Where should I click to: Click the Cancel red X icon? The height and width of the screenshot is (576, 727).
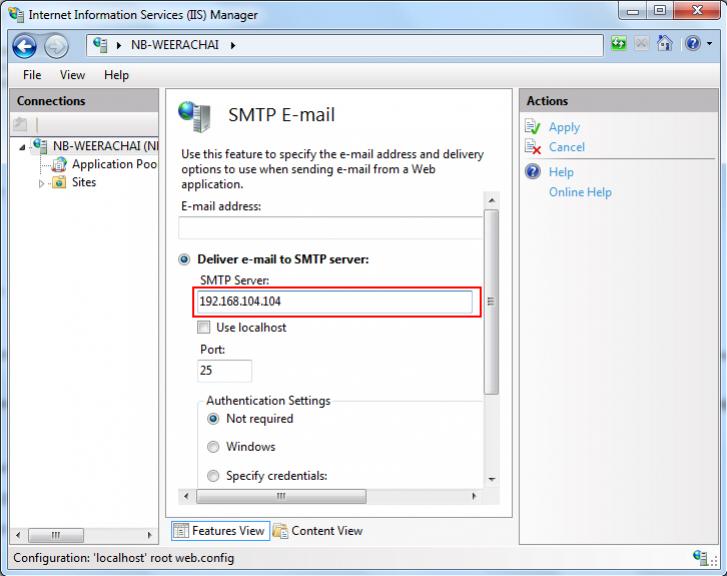533,147
